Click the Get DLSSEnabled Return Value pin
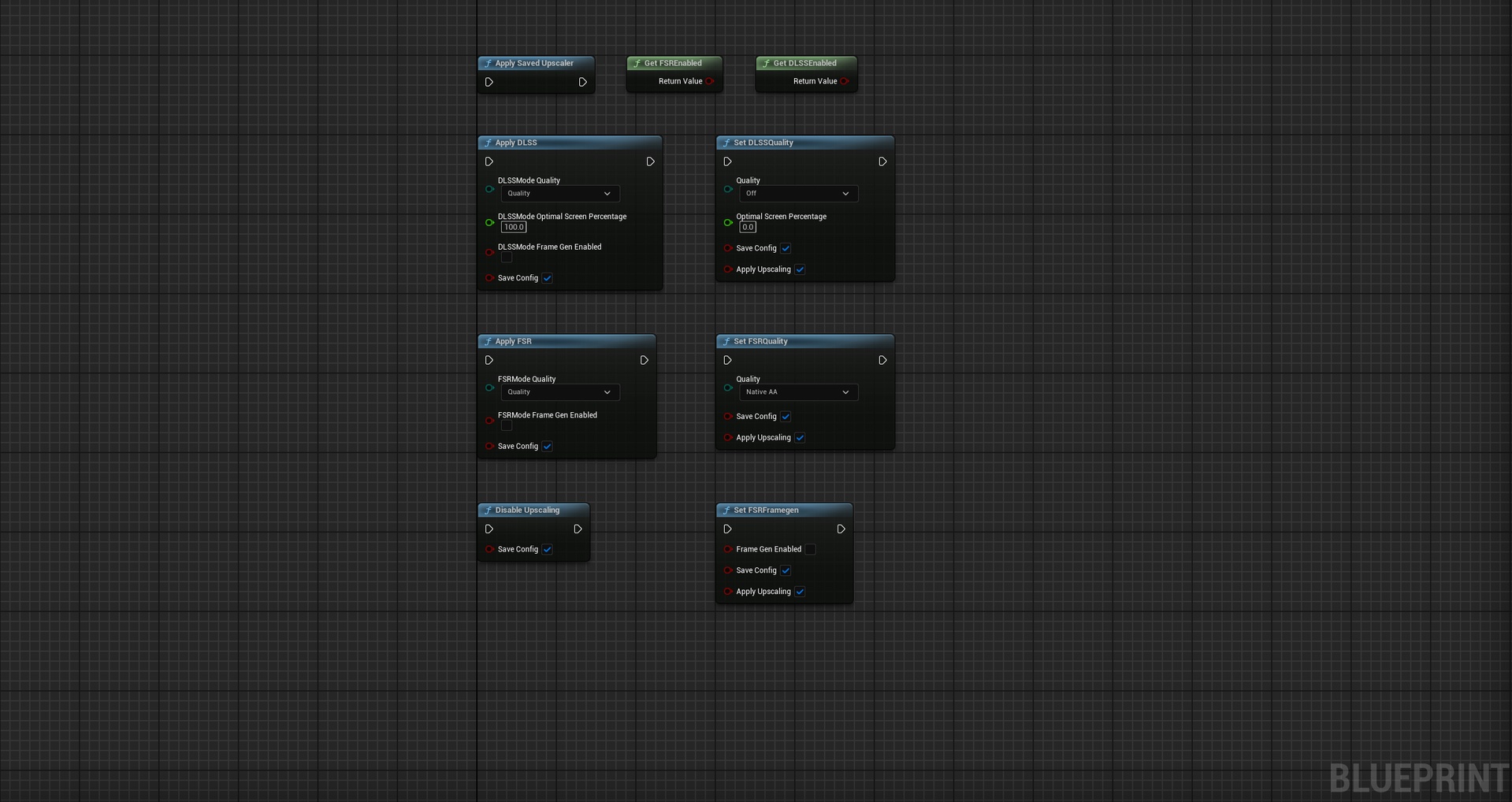 point(844,81)
